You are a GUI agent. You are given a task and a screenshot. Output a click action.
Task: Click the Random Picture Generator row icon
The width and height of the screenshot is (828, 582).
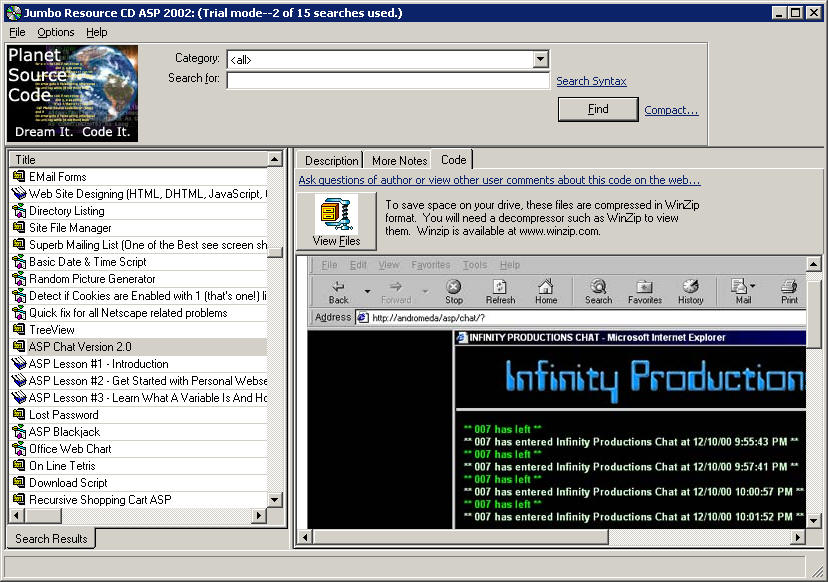pos(19,278)
